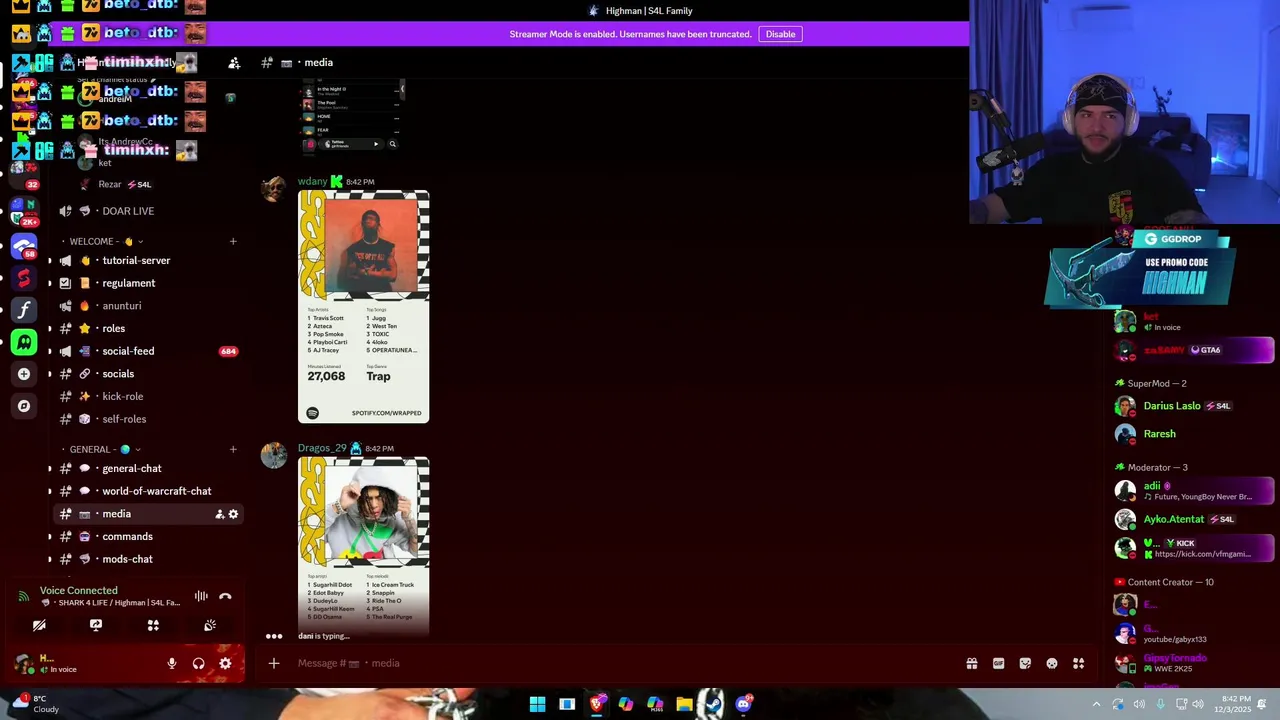Open activities icon in the voice panel

point(153,625)
